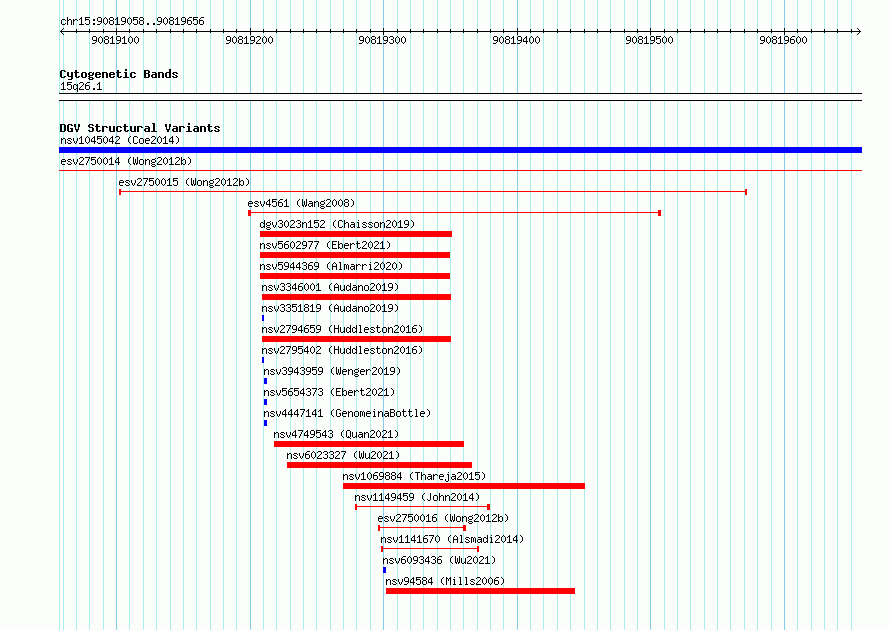890x630 pixels.
Task: Open the esv2750014 (Wong2012b) label
Action: tap(126, 161)
